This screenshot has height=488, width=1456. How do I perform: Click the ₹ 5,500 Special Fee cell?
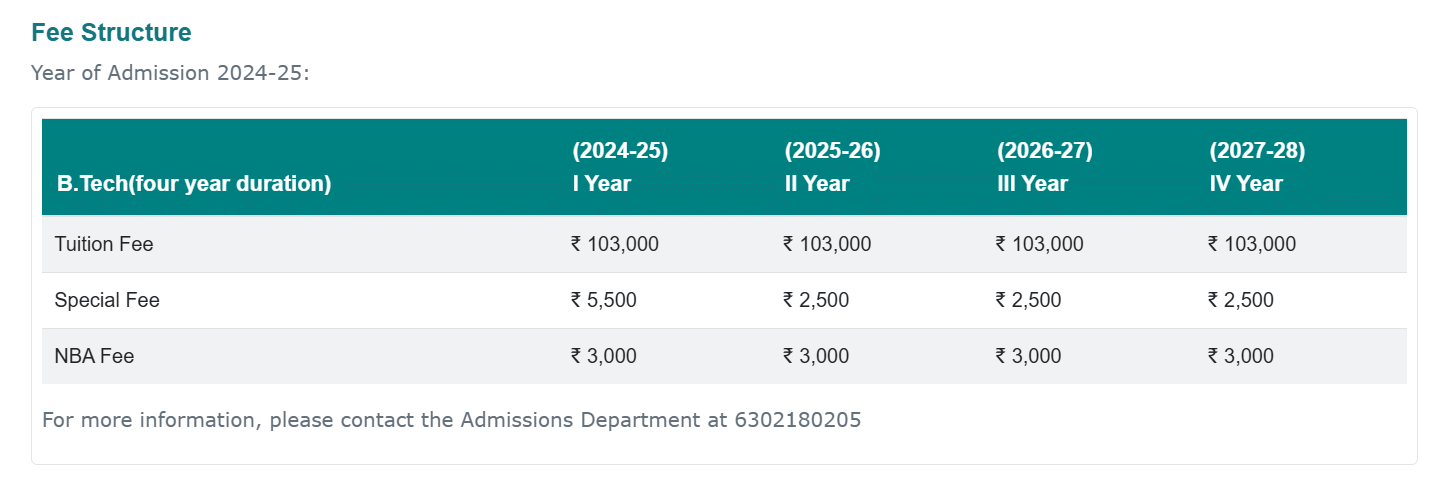(604, 300)
